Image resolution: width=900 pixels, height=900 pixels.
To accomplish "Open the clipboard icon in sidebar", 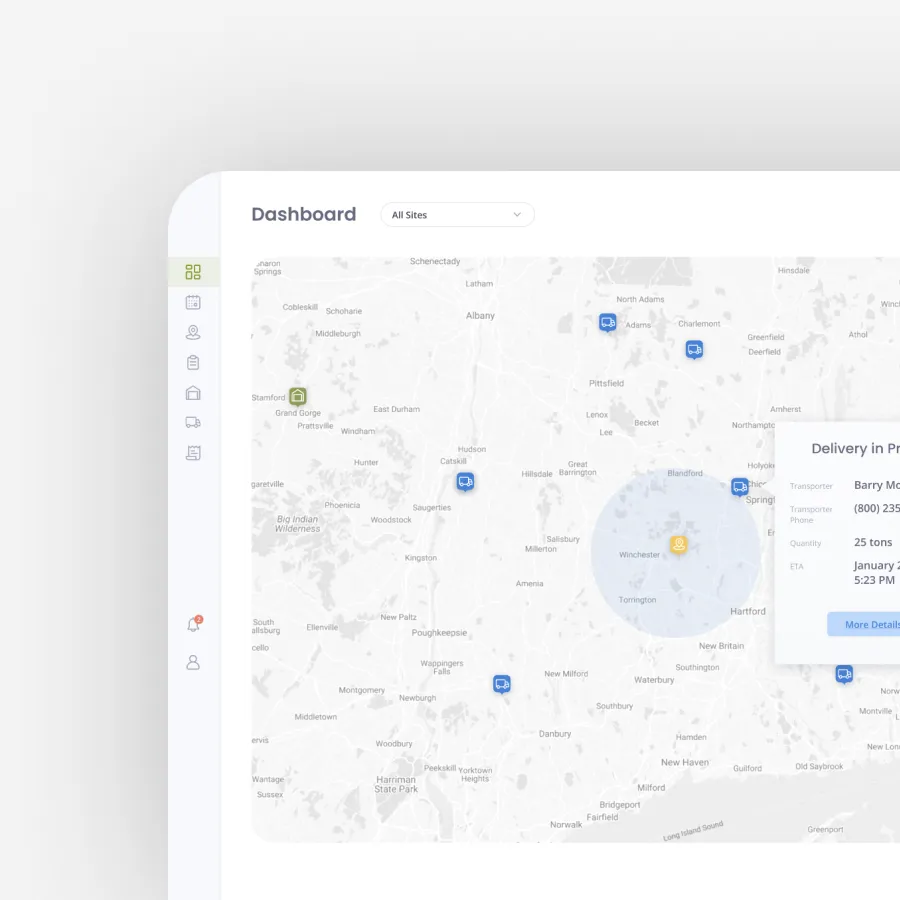I will pos(193,363).
